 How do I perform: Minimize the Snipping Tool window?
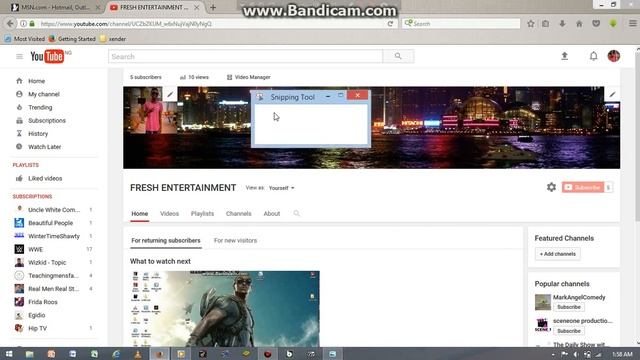tap(328, 97)
